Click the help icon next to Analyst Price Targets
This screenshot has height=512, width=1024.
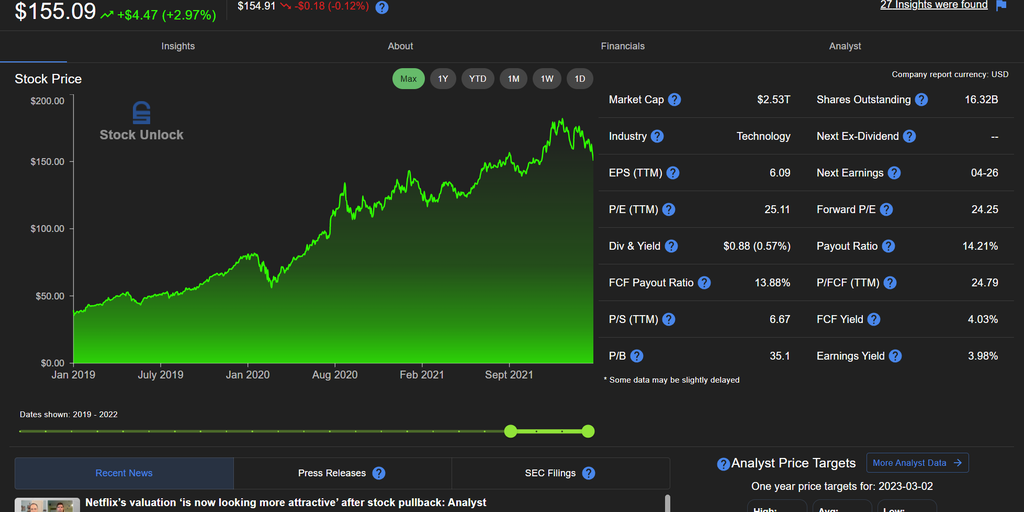tap(723, 464)
